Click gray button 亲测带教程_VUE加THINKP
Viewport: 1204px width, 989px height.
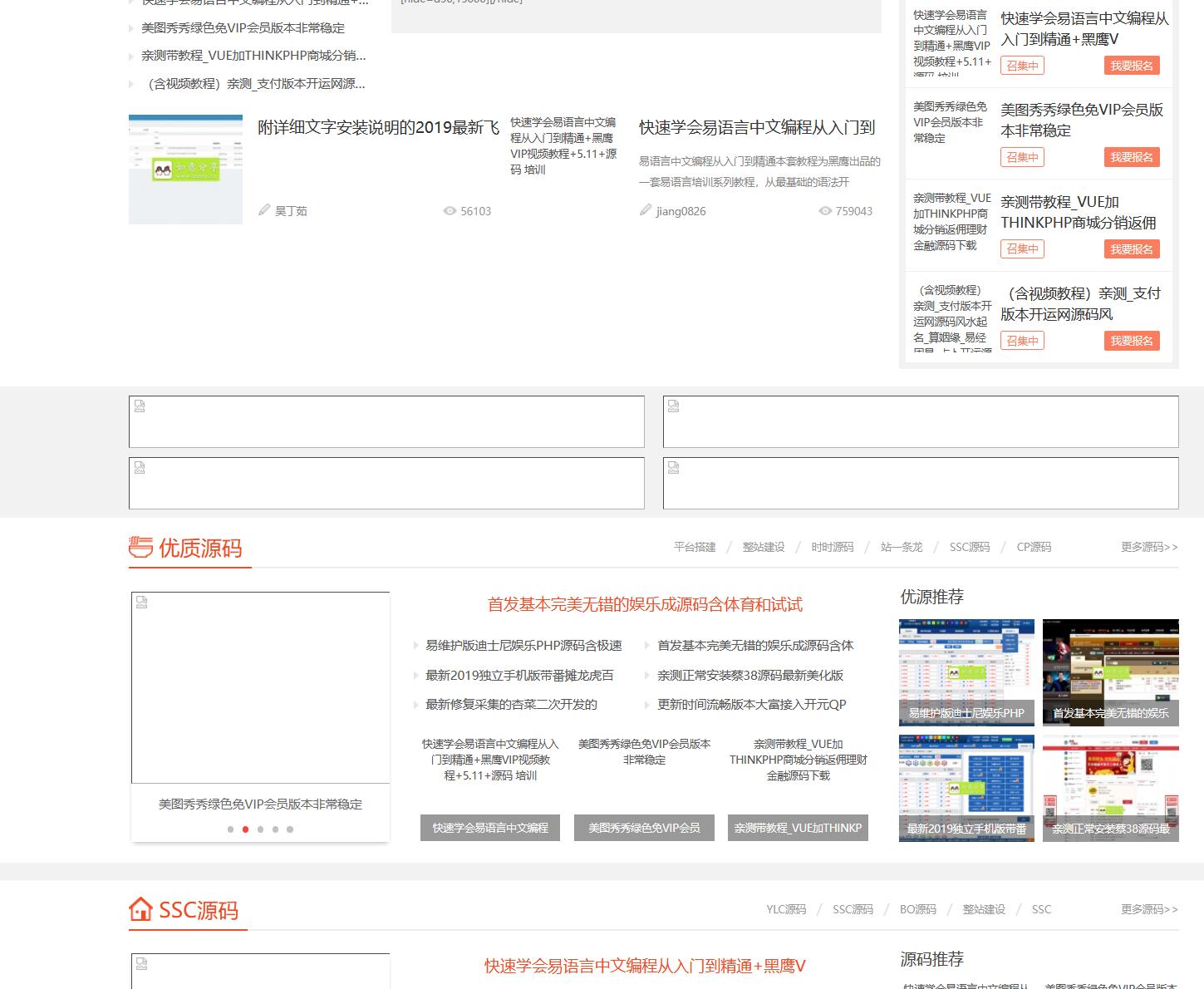[798, 828]
